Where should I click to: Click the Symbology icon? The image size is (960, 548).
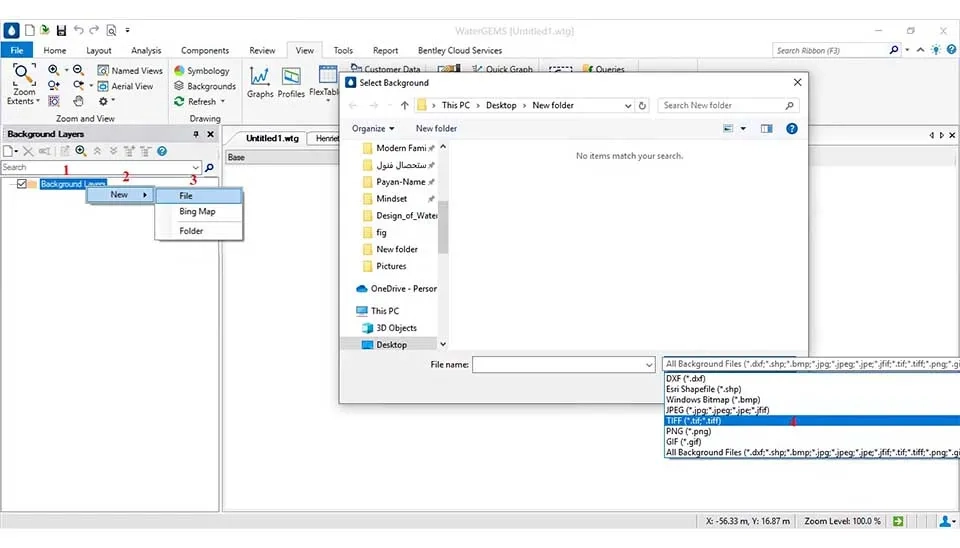(180, 71)
